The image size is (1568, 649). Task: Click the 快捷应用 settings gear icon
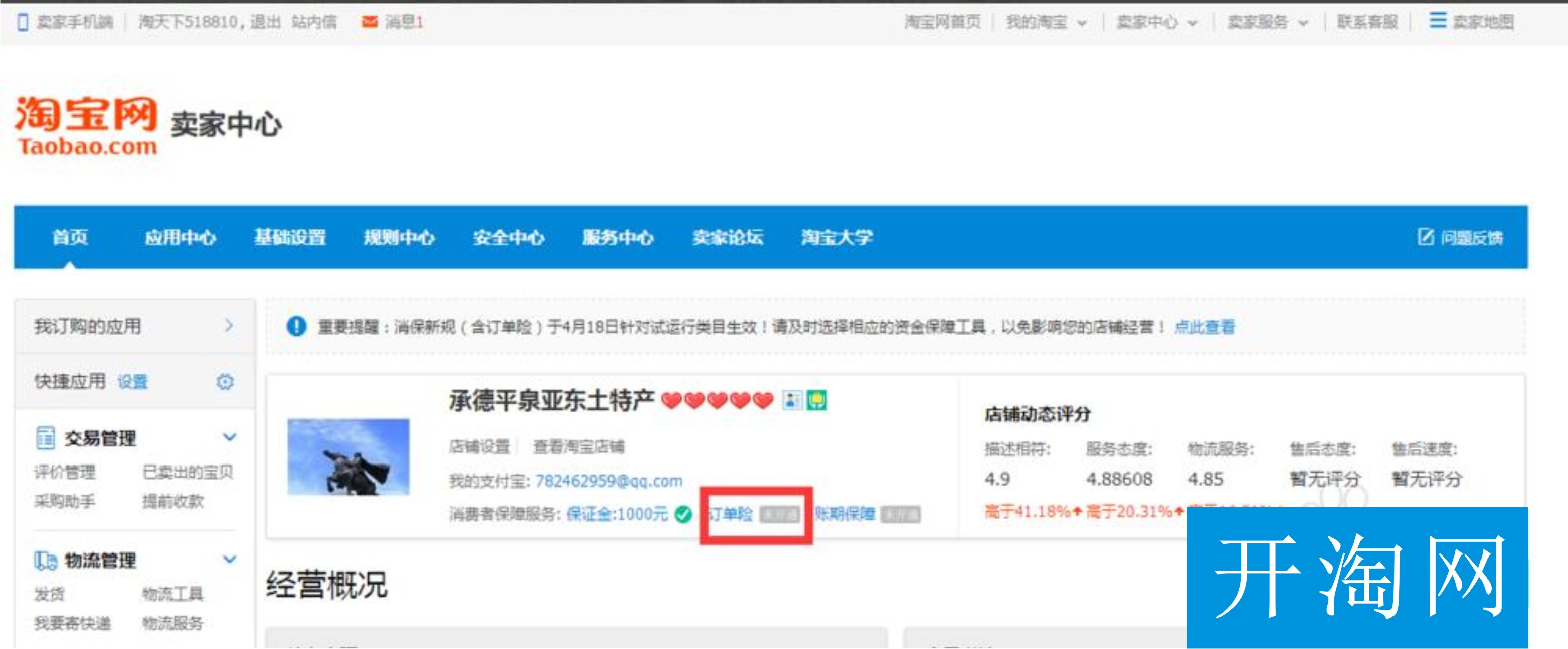pyautogui.click(x=225, y=382)
